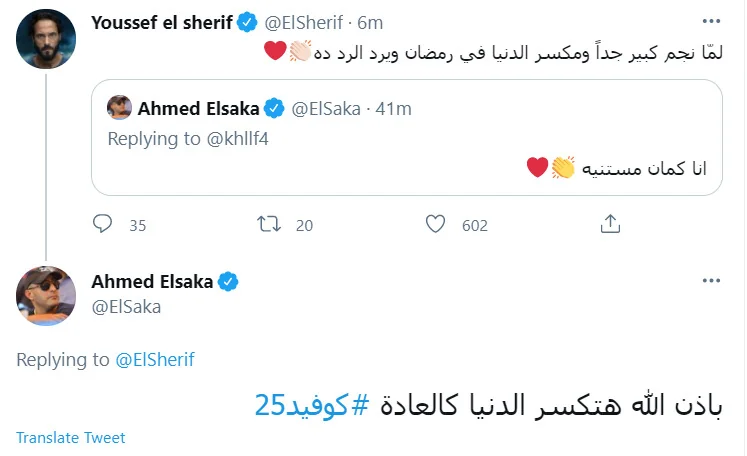The height and width of the screenshot is (456, 747).
Task: Reply to Youssef el sherif's tweet
Action: pyautogui.click(x=103, y=225)
